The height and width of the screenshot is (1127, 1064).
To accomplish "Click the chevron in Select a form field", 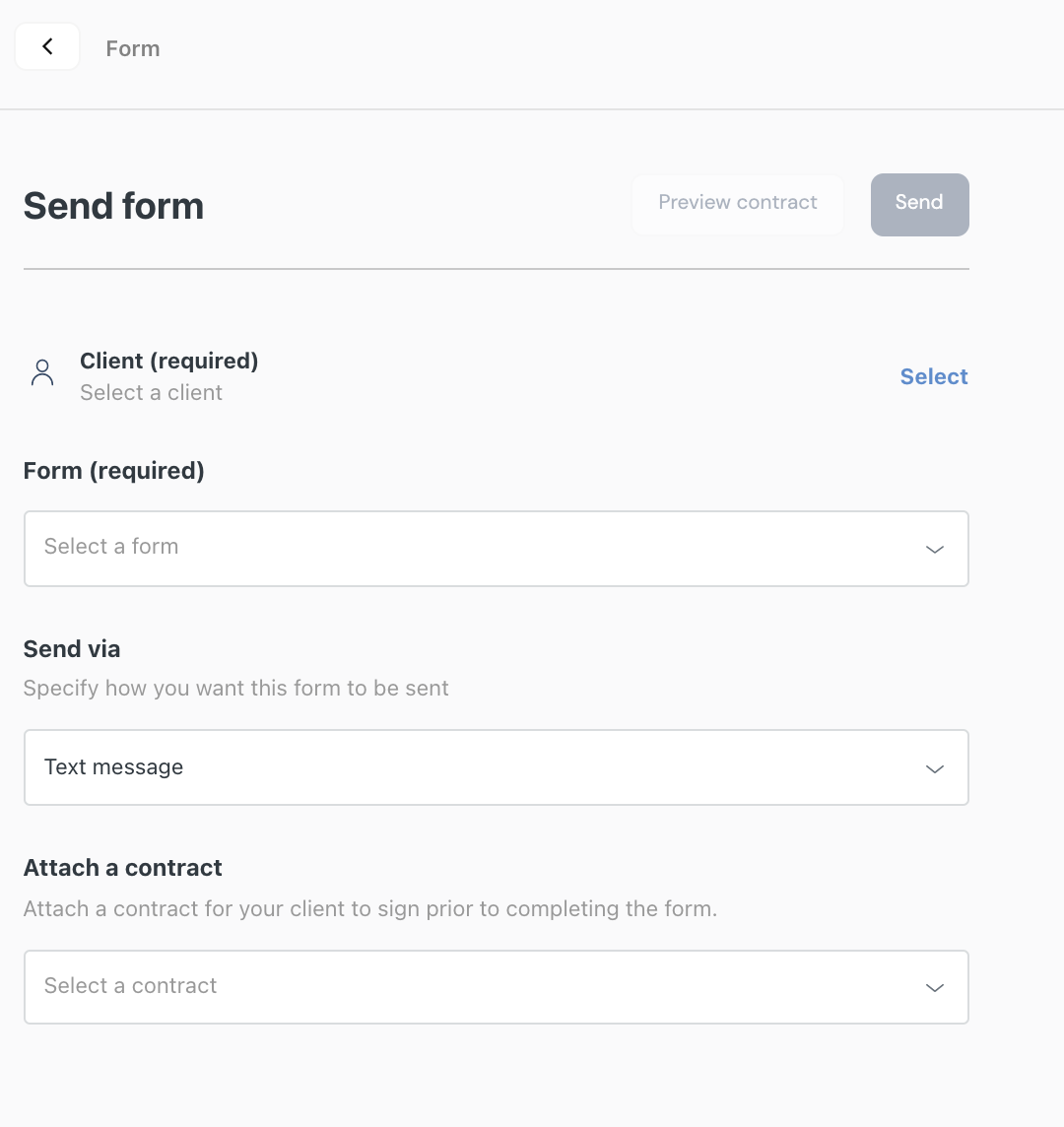I will (934, 550).
